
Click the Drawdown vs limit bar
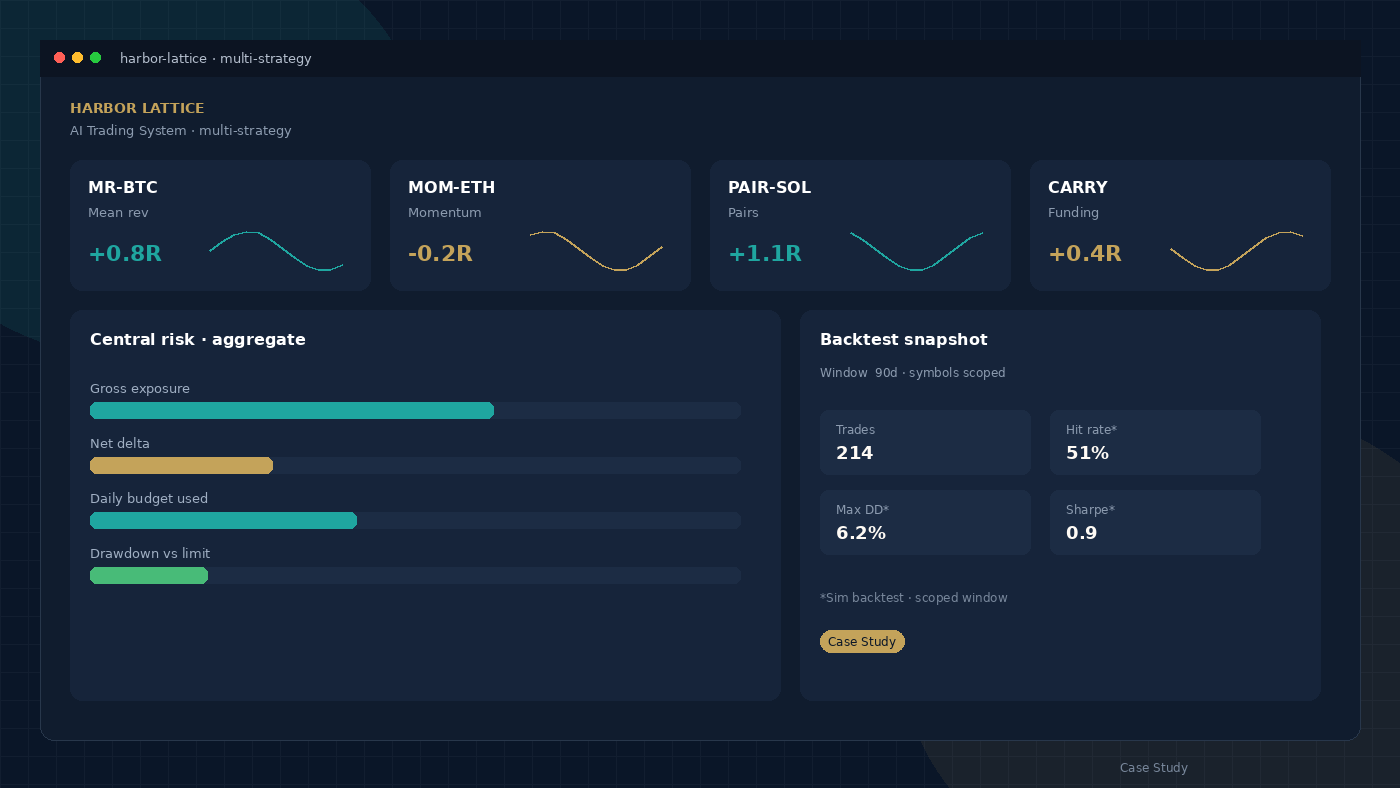click(415, 575)
